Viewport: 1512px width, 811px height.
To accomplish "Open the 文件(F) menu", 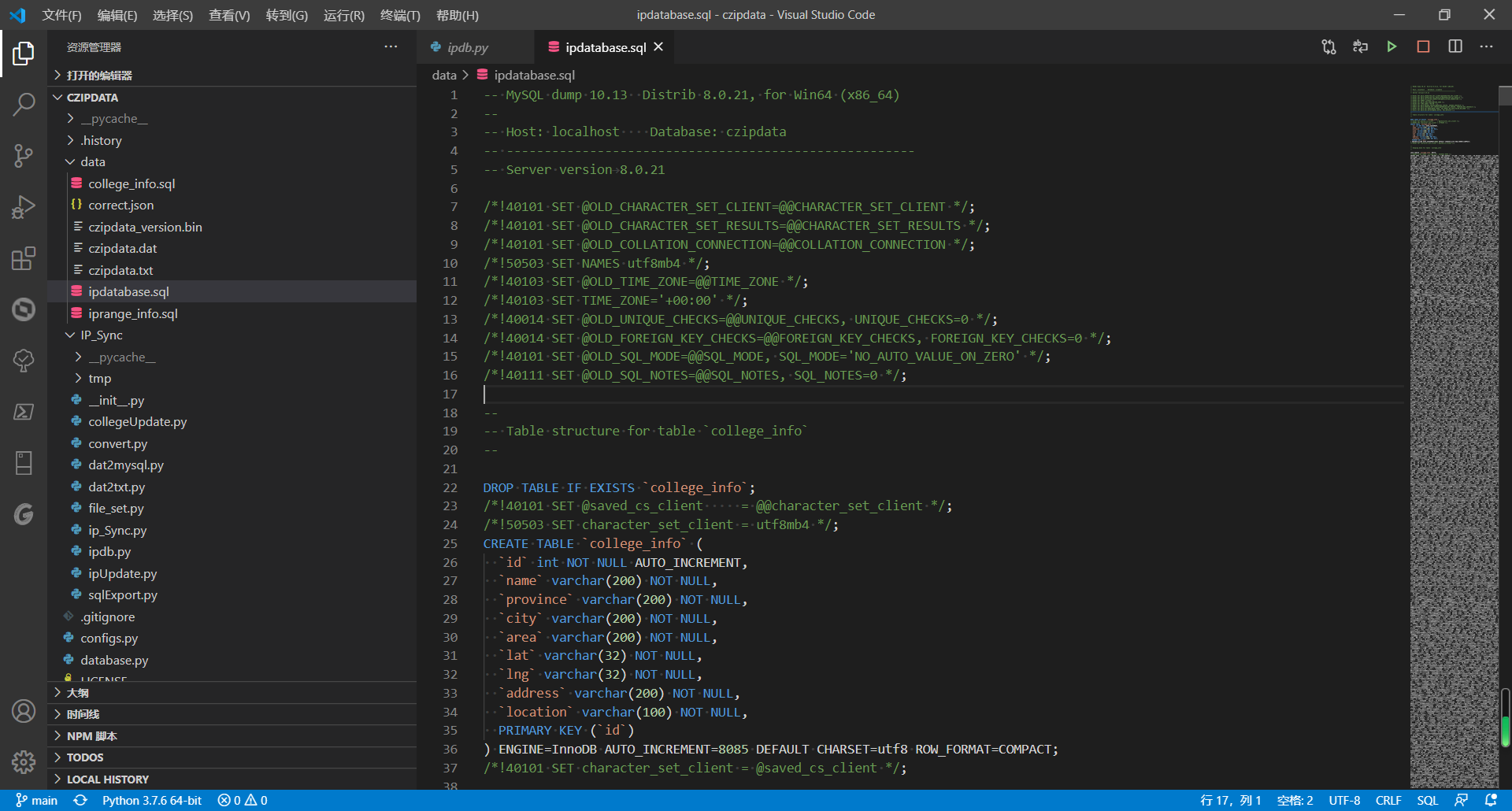I will [x=61, y=15].
